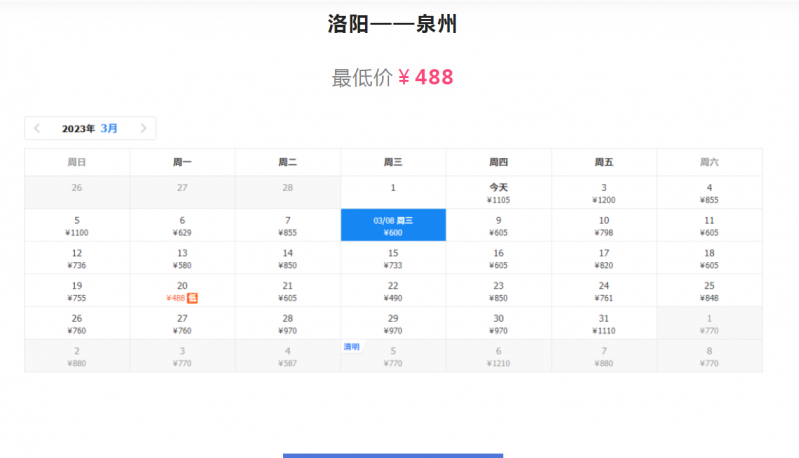The width and height of the screenshot is (799, 458).
Task: Select the grayed date priced ¥1210
Action: coord(498,356)
